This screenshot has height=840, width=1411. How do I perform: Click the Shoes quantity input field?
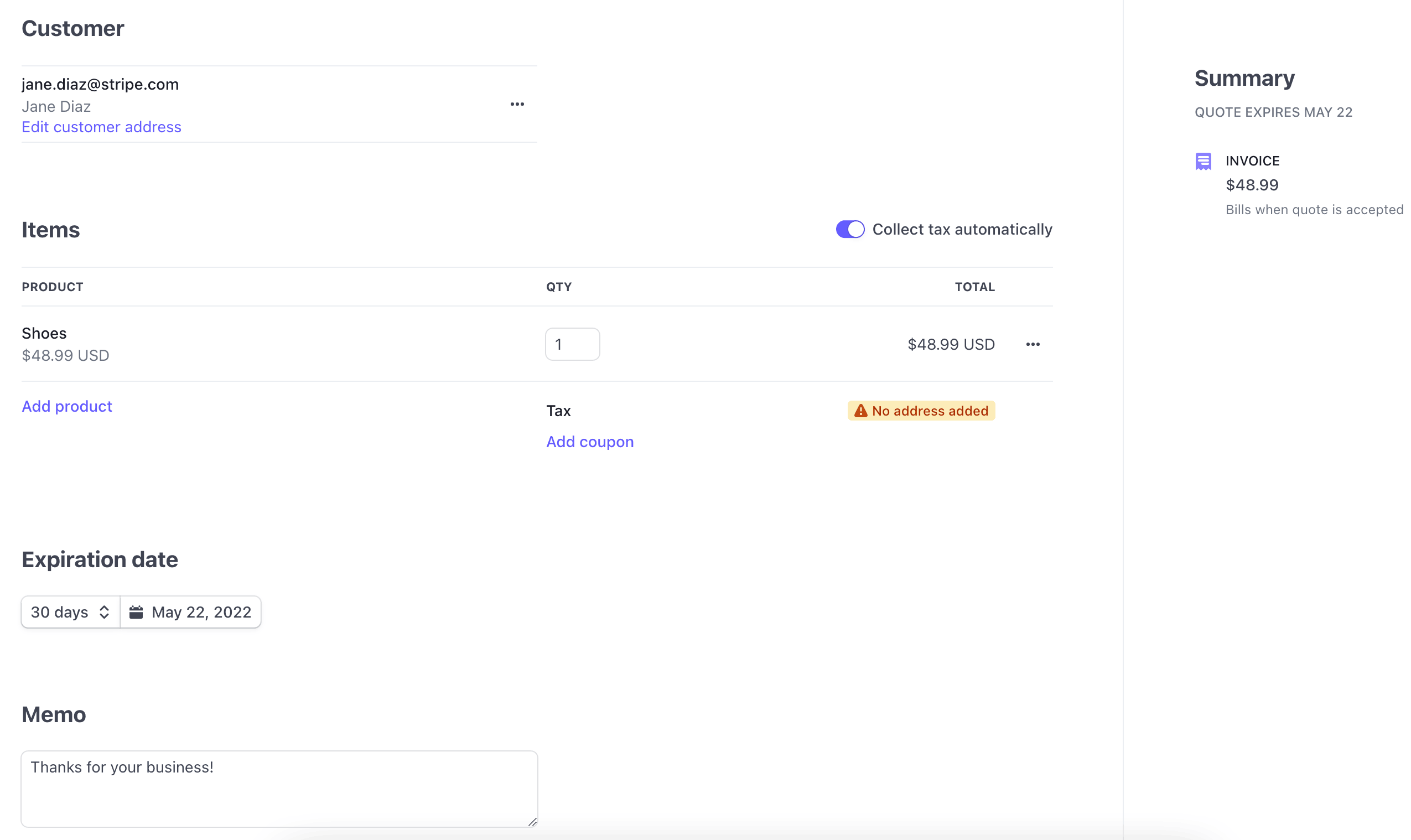(x=571, y=343)
